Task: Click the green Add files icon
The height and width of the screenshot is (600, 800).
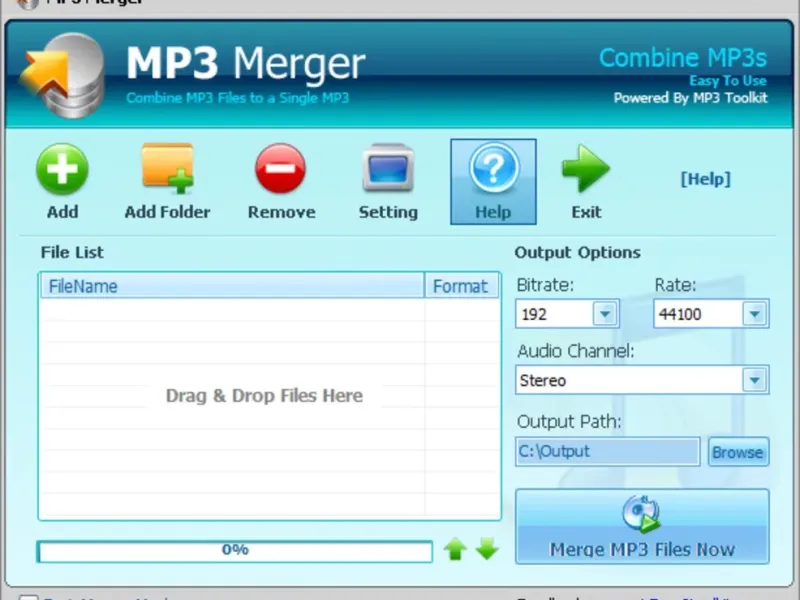Action: tap(62, 170)
